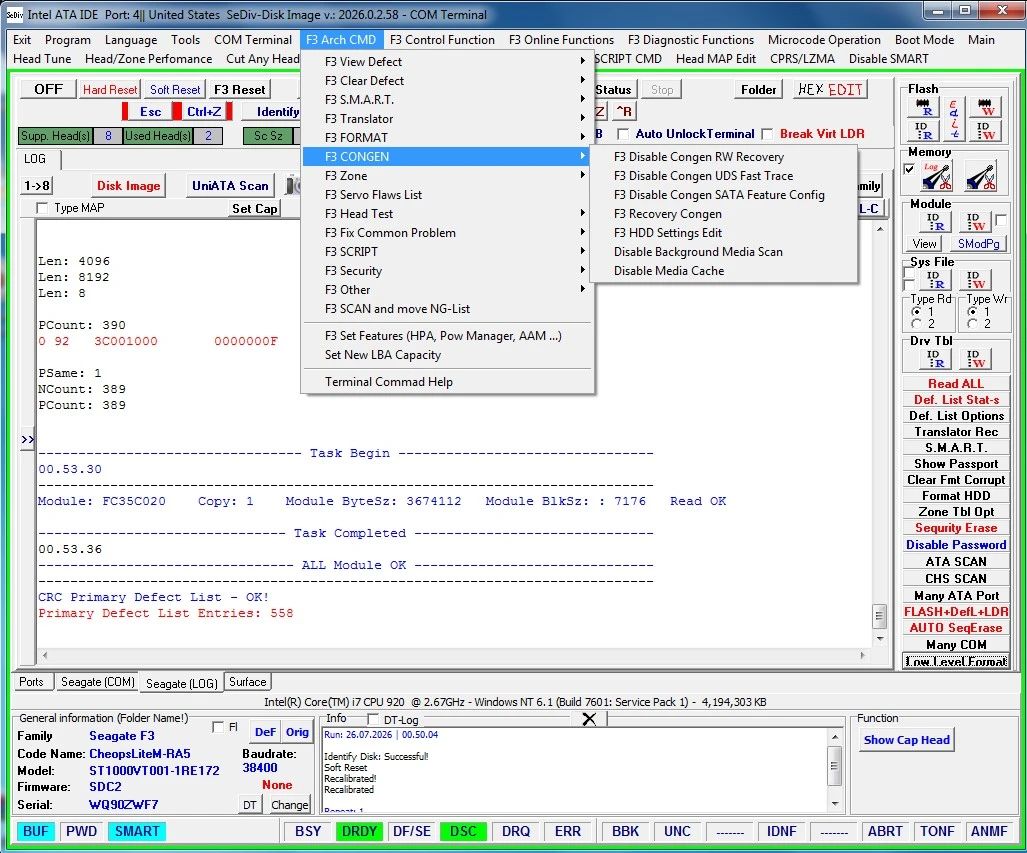Expand the F3 Head Test submenu
Screen dimensions: 1027x853
447,214
